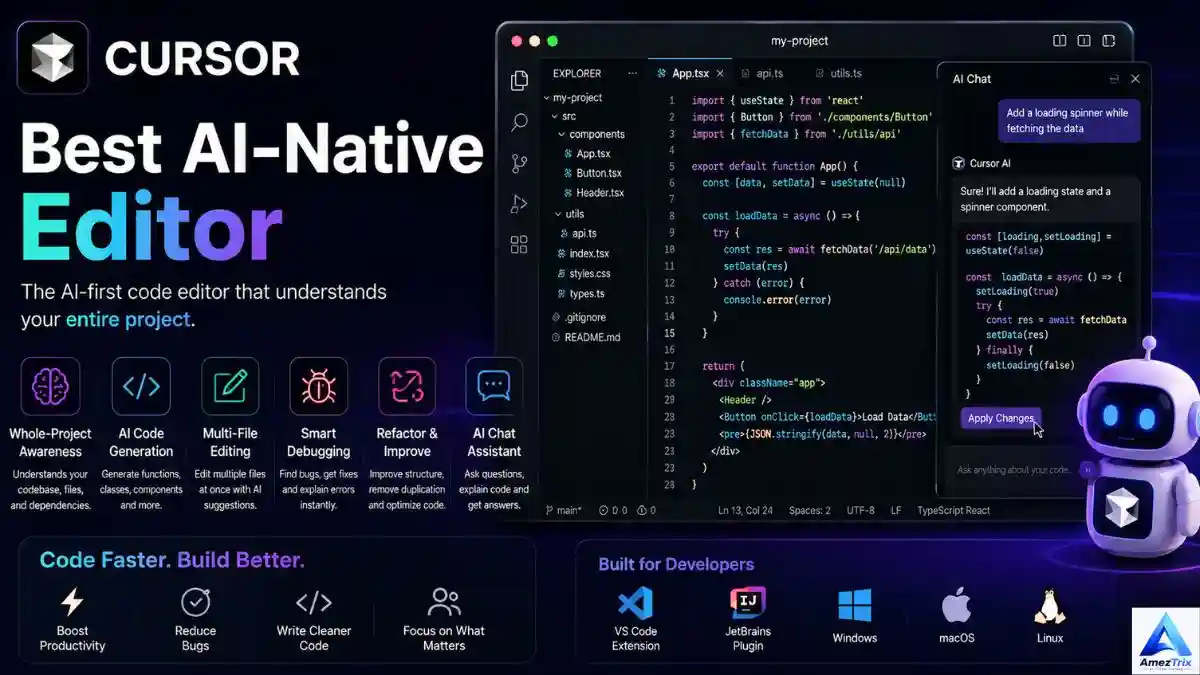Click the main* branch in status bar
This screenshot has width=1200, height=675.
tap(563, 510)
